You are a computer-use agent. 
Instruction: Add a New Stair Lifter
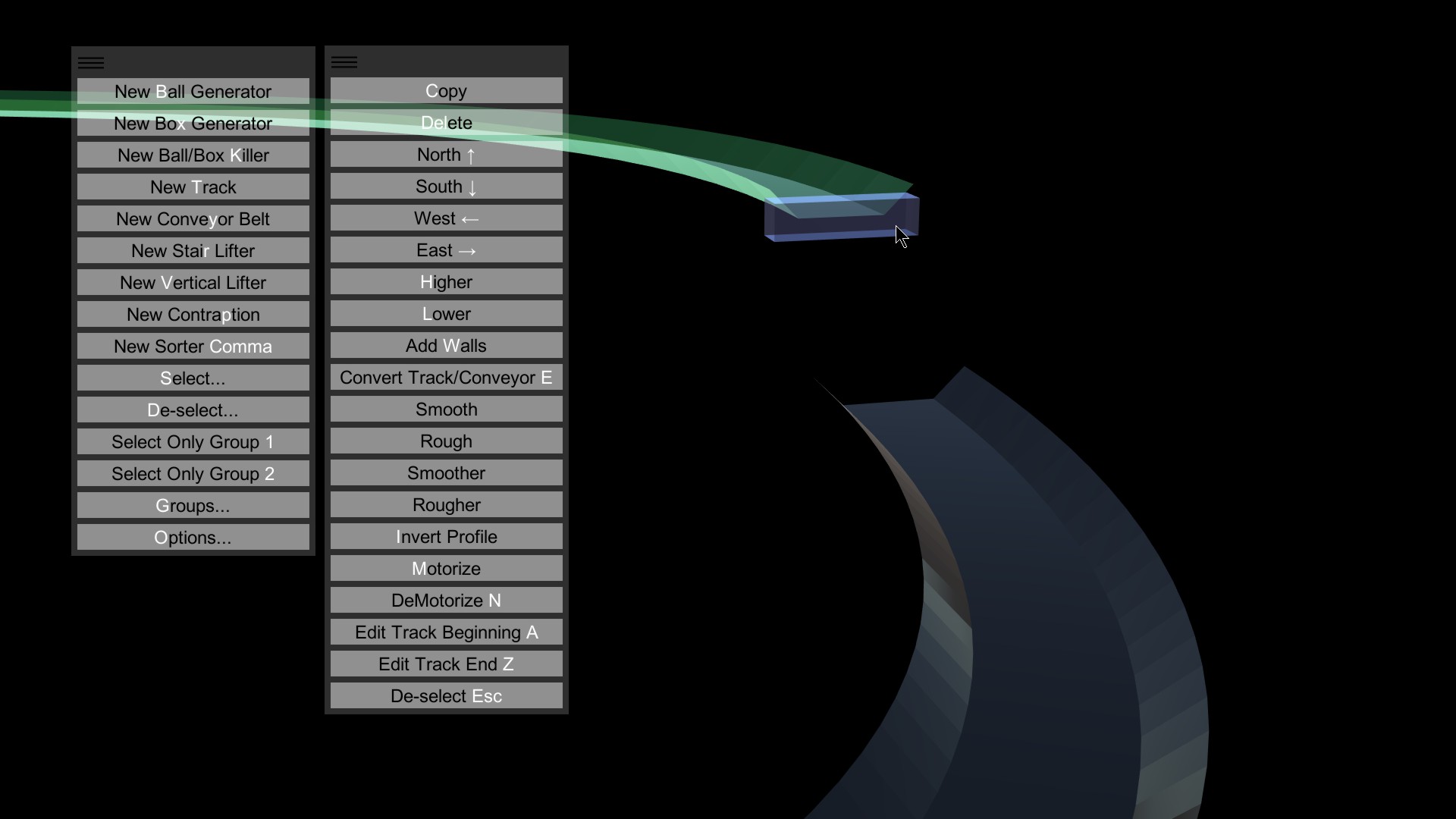pyautogui.click(x=193, y=251)
